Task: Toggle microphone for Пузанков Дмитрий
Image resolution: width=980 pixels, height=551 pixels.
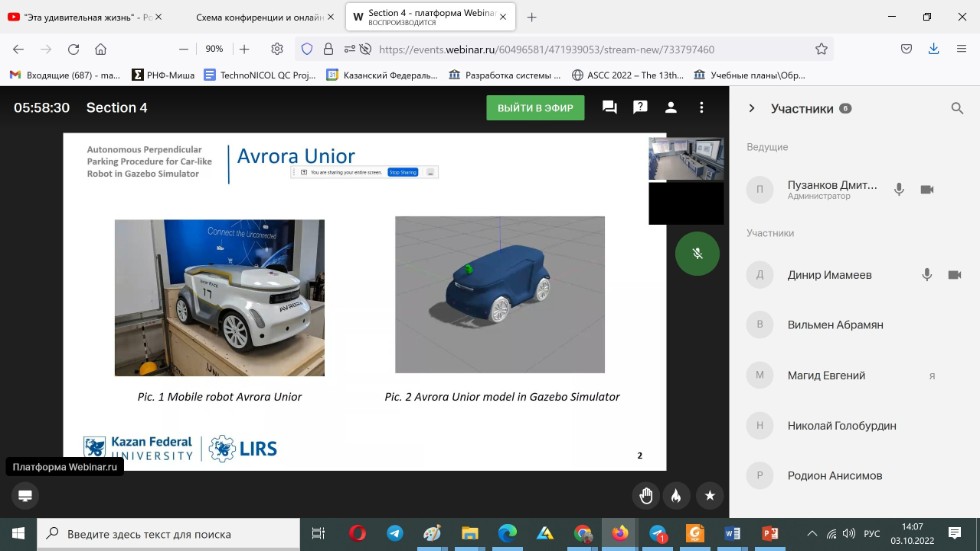Action: tap(899, 190)
